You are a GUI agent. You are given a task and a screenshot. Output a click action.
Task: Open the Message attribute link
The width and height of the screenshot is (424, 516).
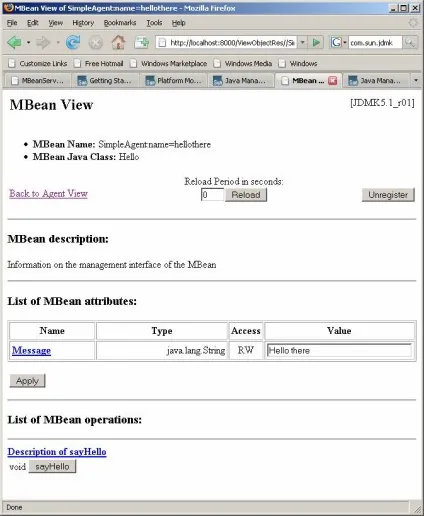tap(31, 350)
